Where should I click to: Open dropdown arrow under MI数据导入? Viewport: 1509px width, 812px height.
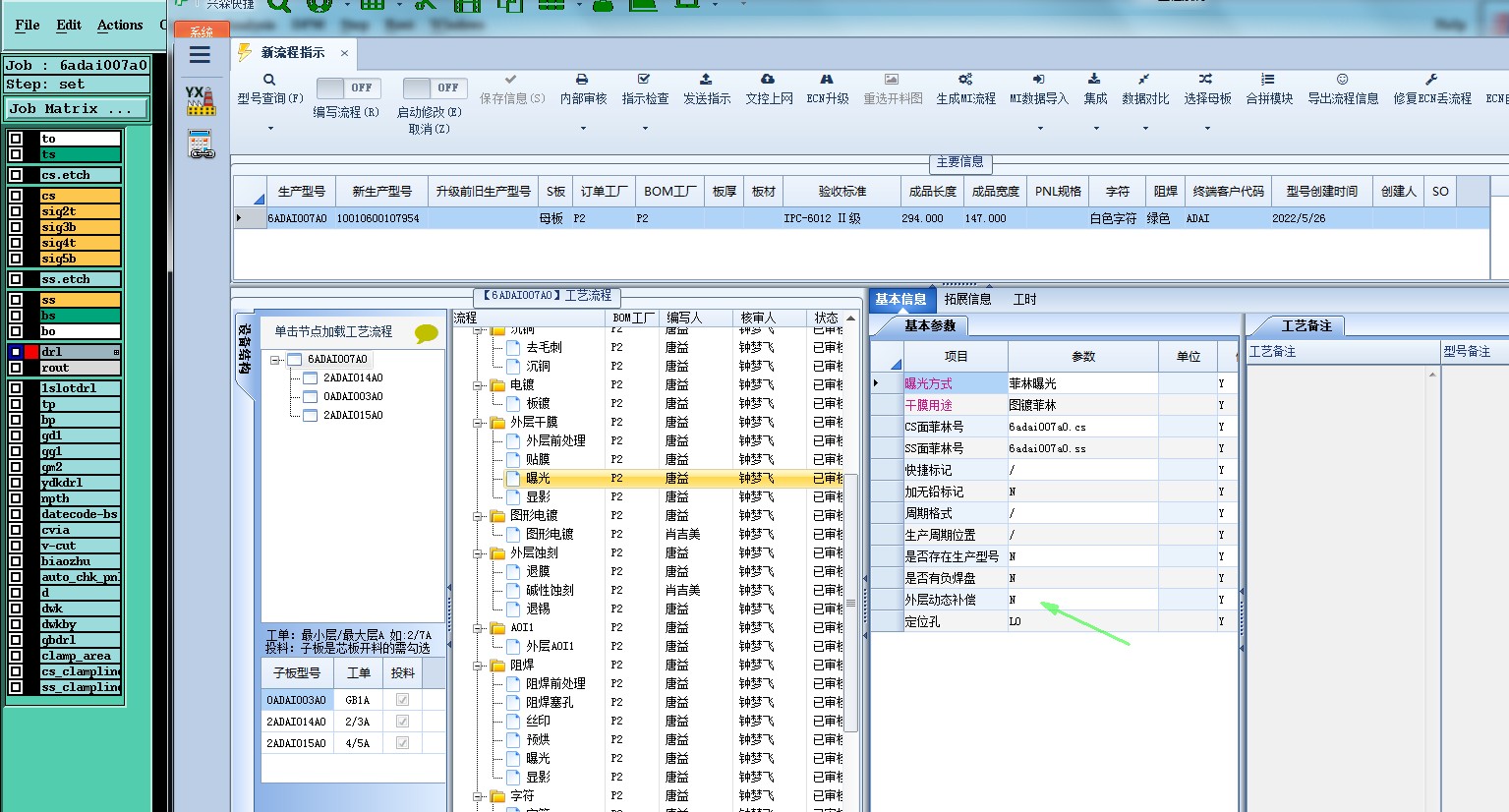coord(1039,128)
